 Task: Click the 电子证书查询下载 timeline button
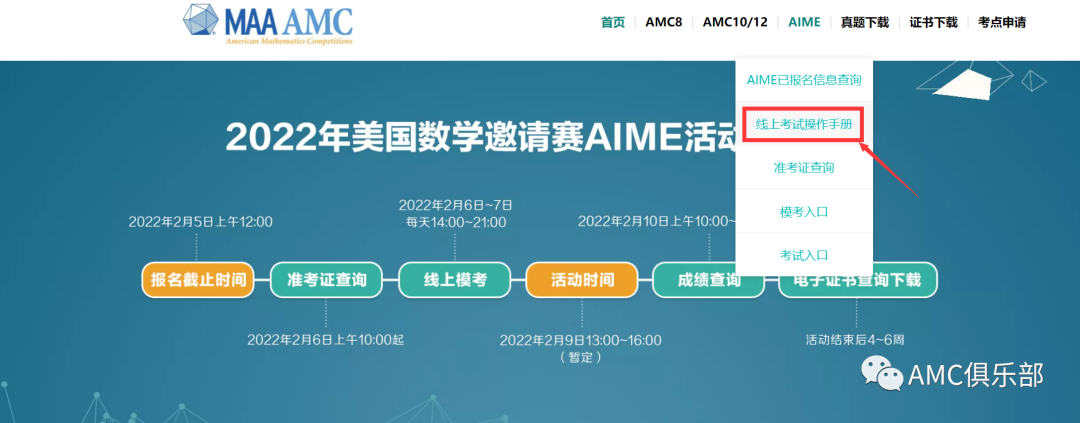coord(857,280)
